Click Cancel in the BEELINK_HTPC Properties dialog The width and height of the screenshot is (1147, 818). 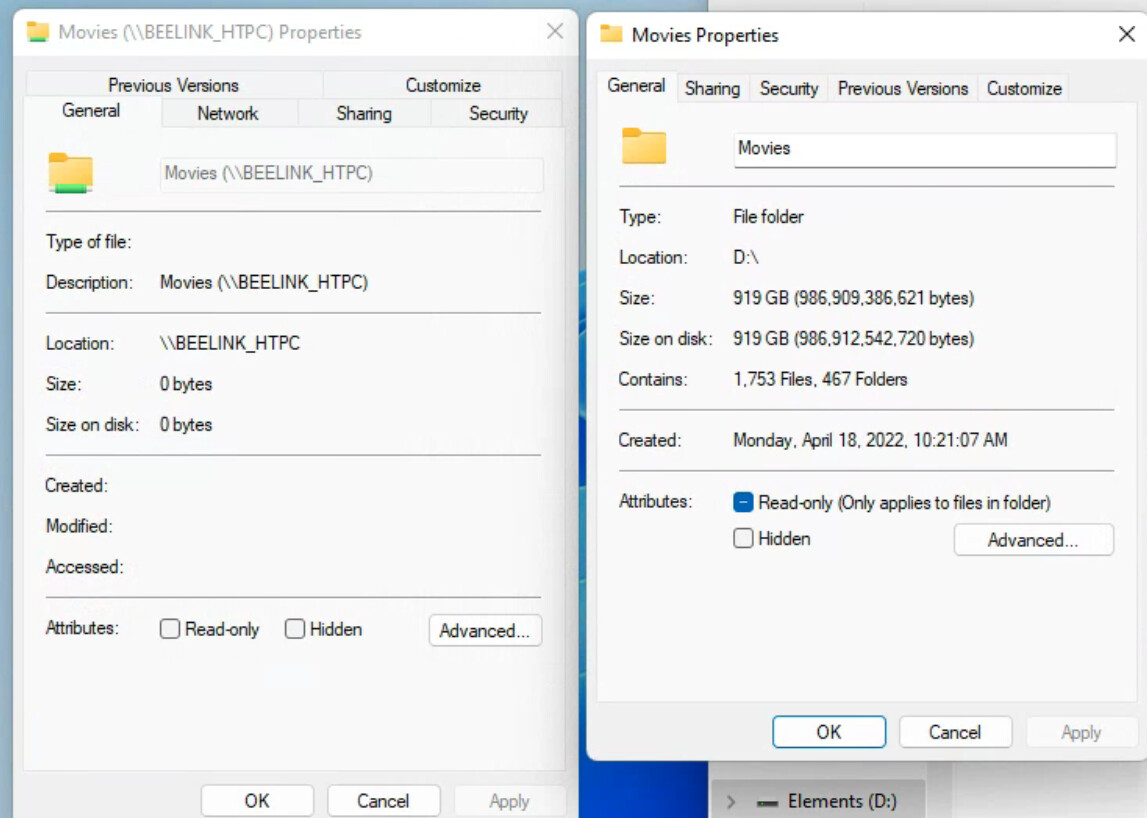click(x=383, y=801)
